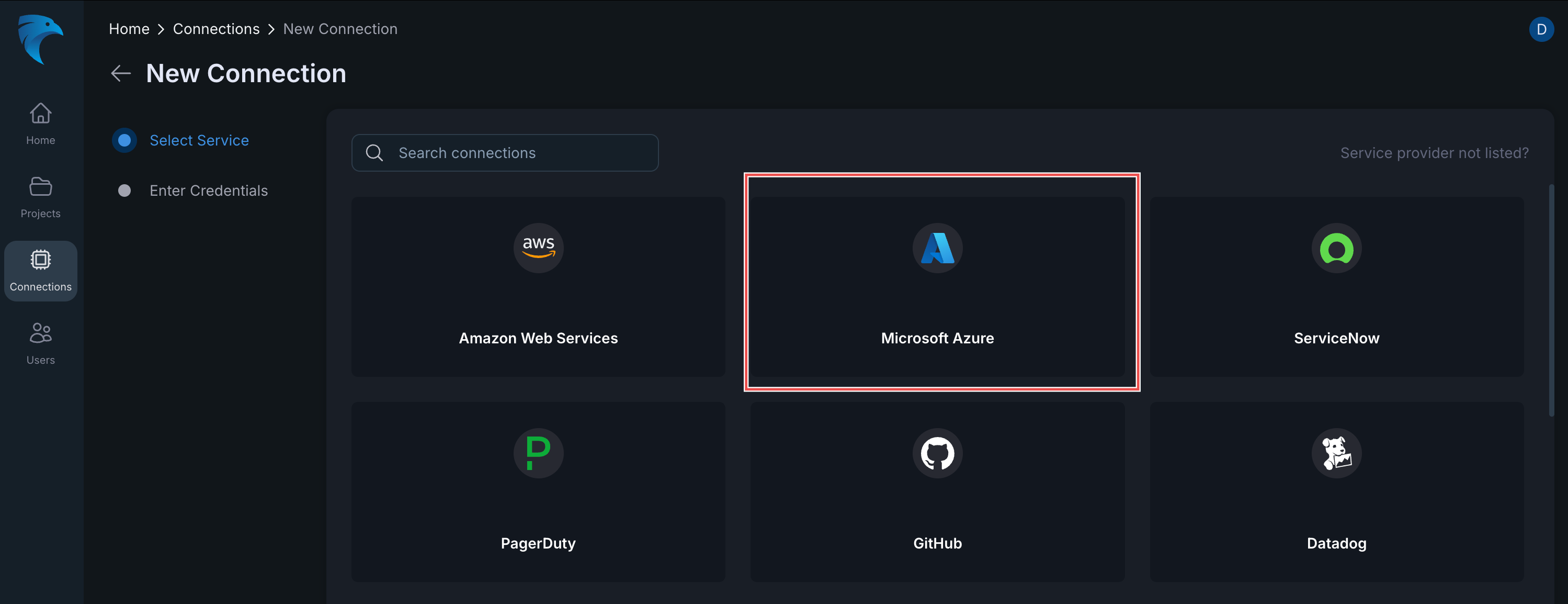The height and width of the screenshot is (604, 1568).
Task: Navigate to Home breadcrumb link
Action: [129, 29]
